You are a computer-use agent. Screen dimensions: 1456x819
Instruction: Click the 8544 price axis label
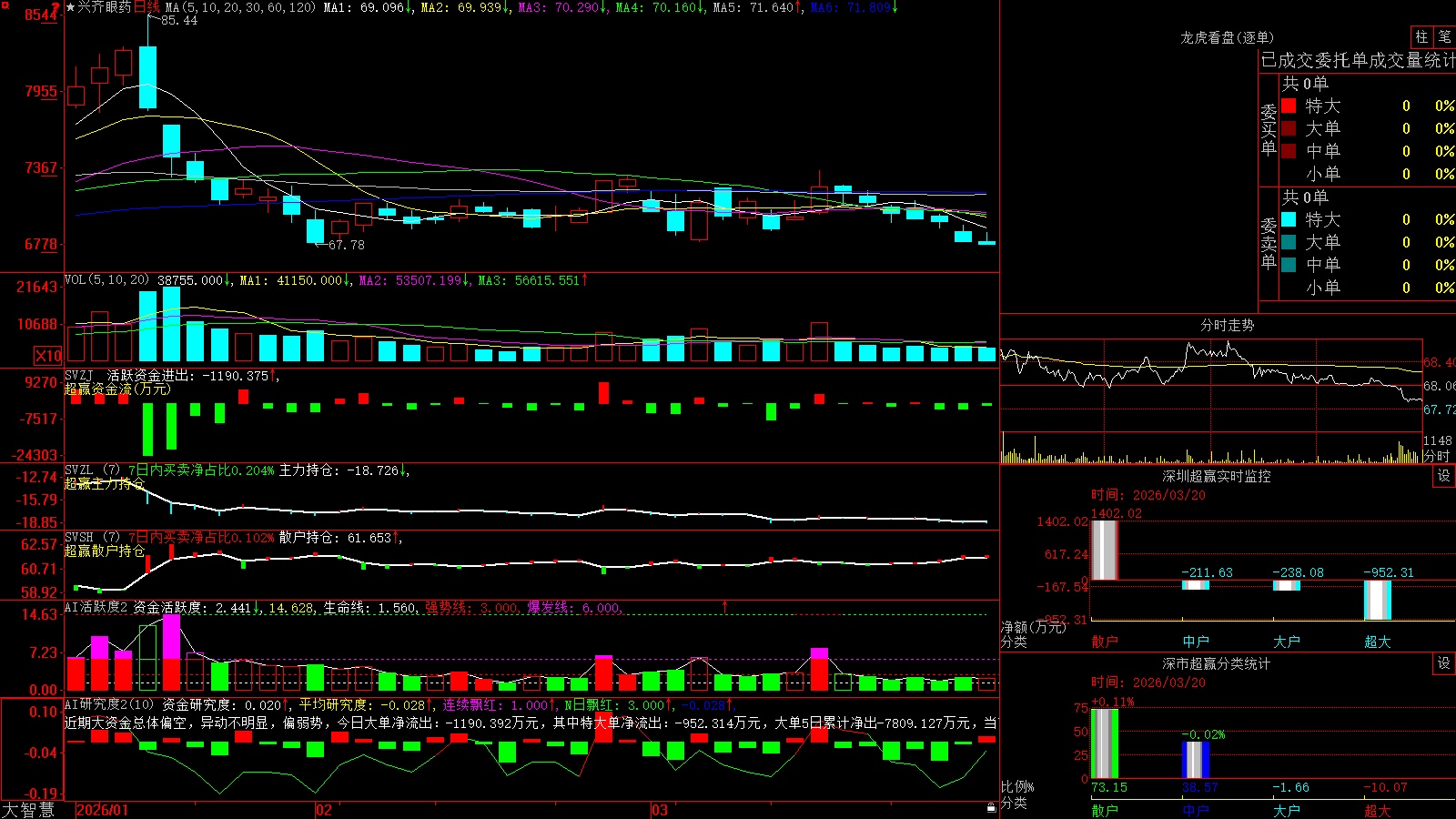pos(41,15)
